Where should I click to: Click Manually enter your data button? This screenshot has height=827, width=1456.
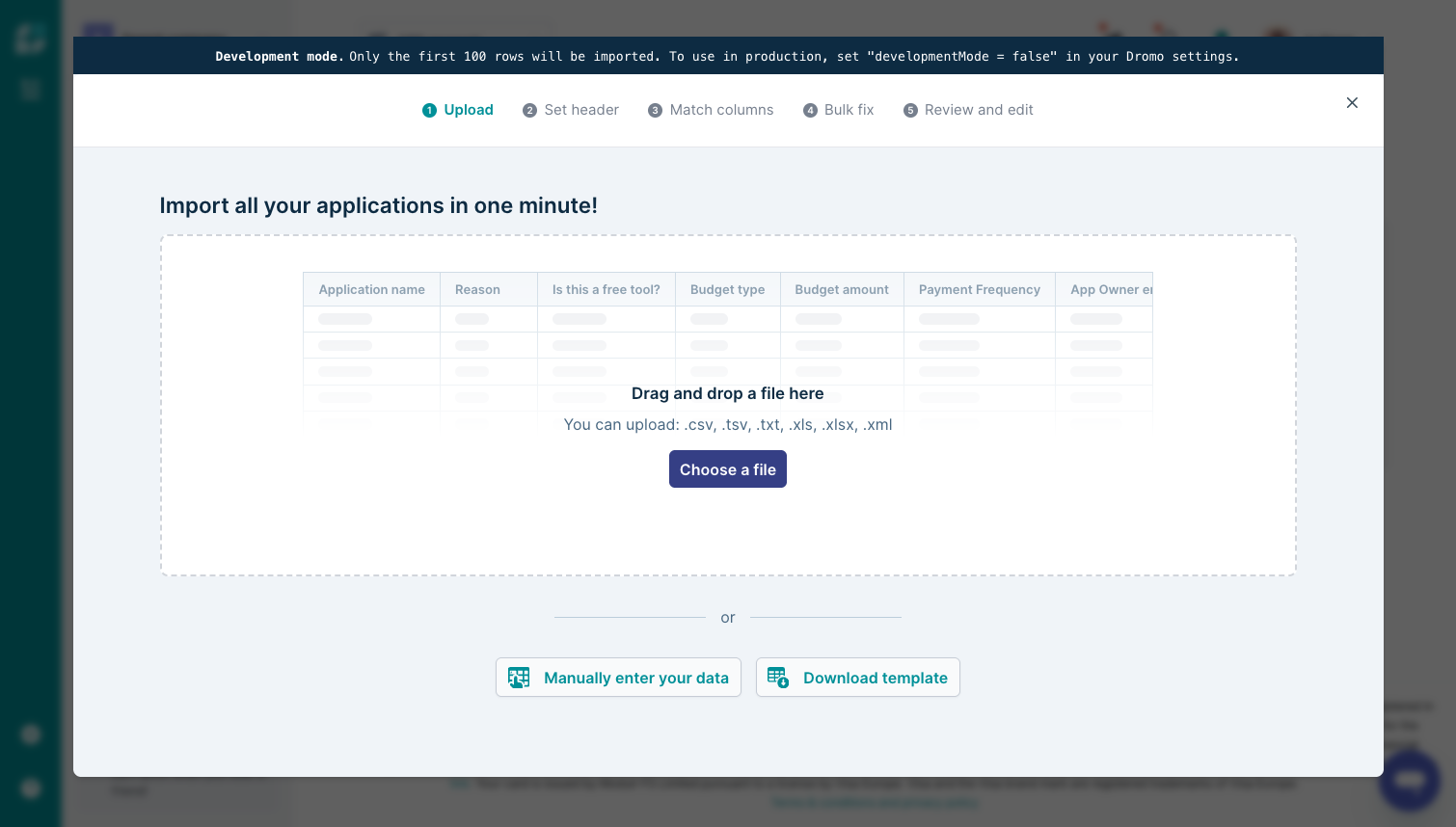tap(618, 678)
